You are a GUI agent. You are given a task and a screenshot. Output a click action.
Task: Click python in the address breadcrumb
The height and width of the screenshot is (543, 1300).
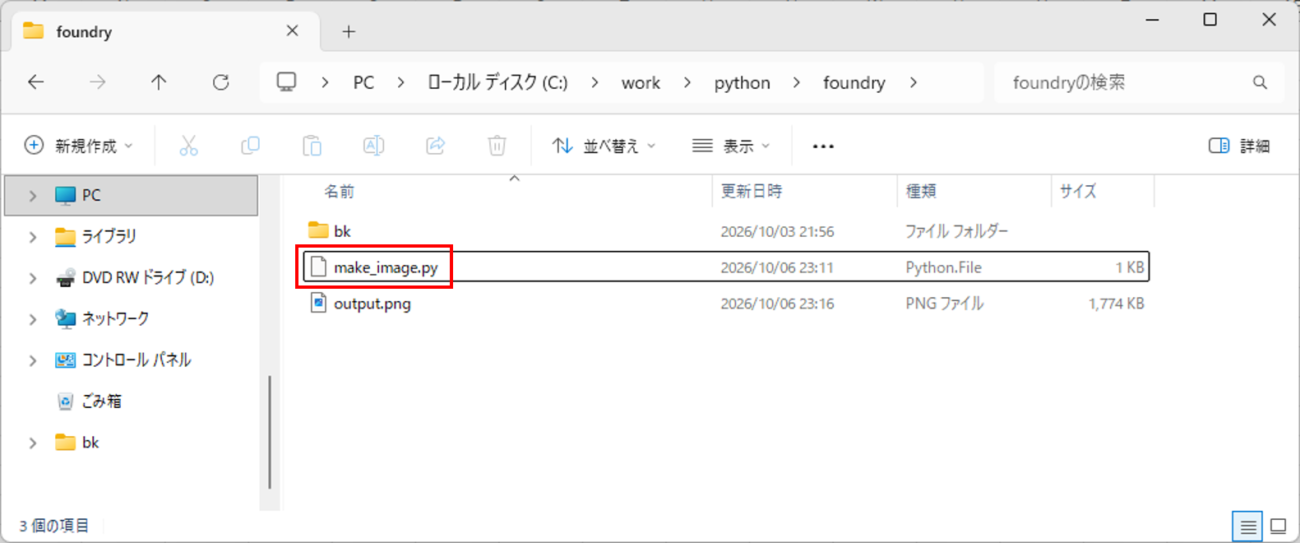tap(742, 83)
